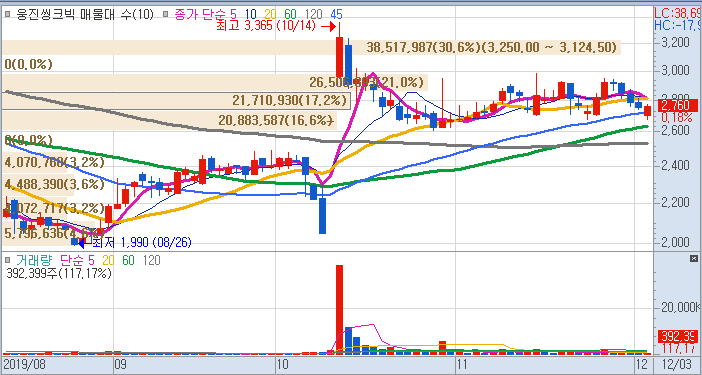Select the green 60 label in volume panel
The height and width of the screenshot is (375, 702).
coord(128,260)
